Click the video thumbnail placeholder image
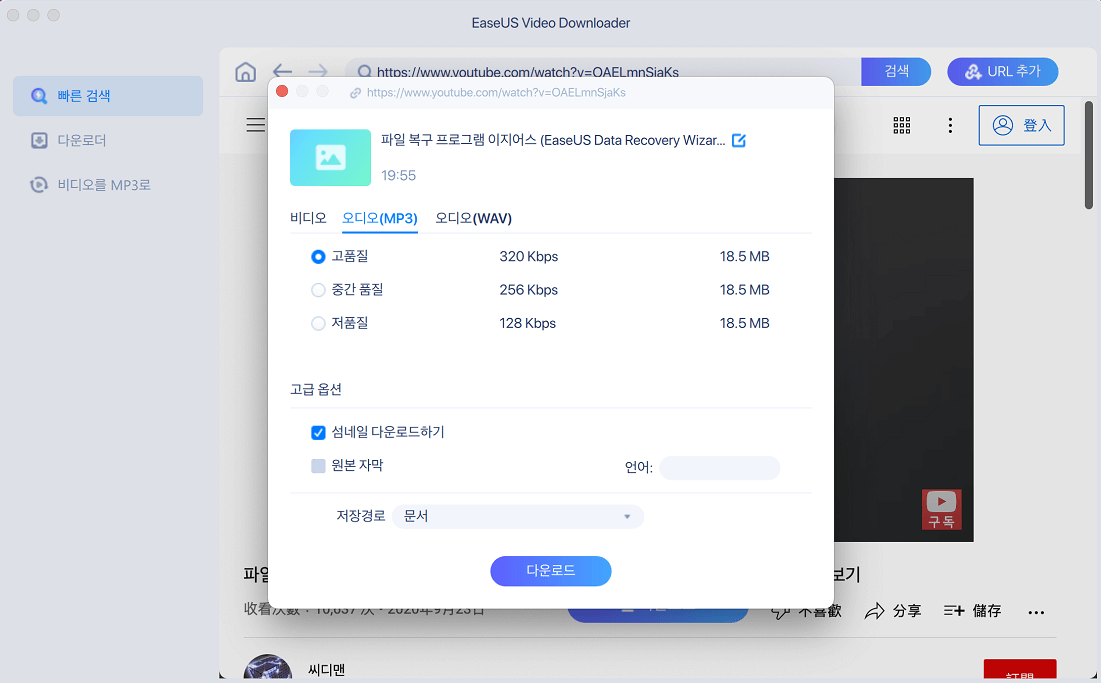Image resolution: width=1101 pixels, height=683 pixels. coord(330,157)
